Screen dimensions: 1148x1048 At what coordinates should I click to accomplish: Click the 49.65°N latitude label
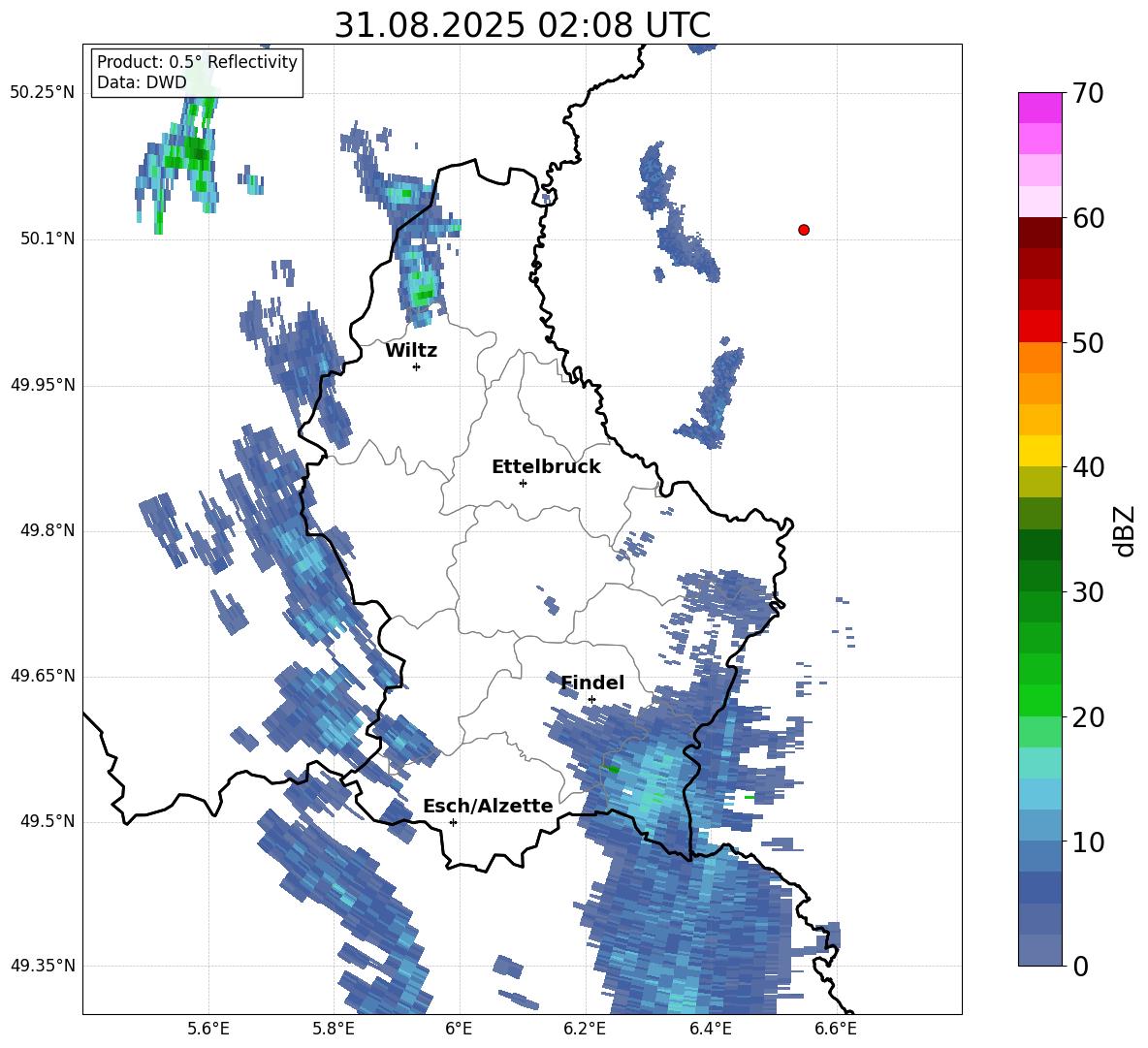[x=43, y=676]
